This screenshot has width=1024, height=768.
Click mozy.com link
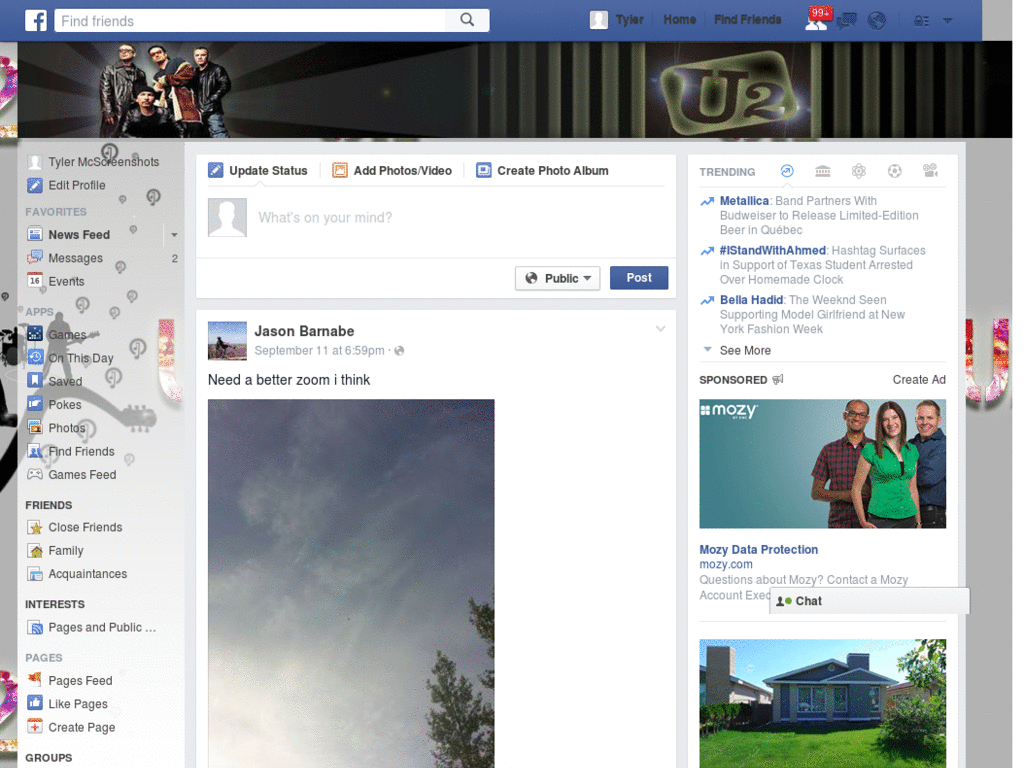726,564
